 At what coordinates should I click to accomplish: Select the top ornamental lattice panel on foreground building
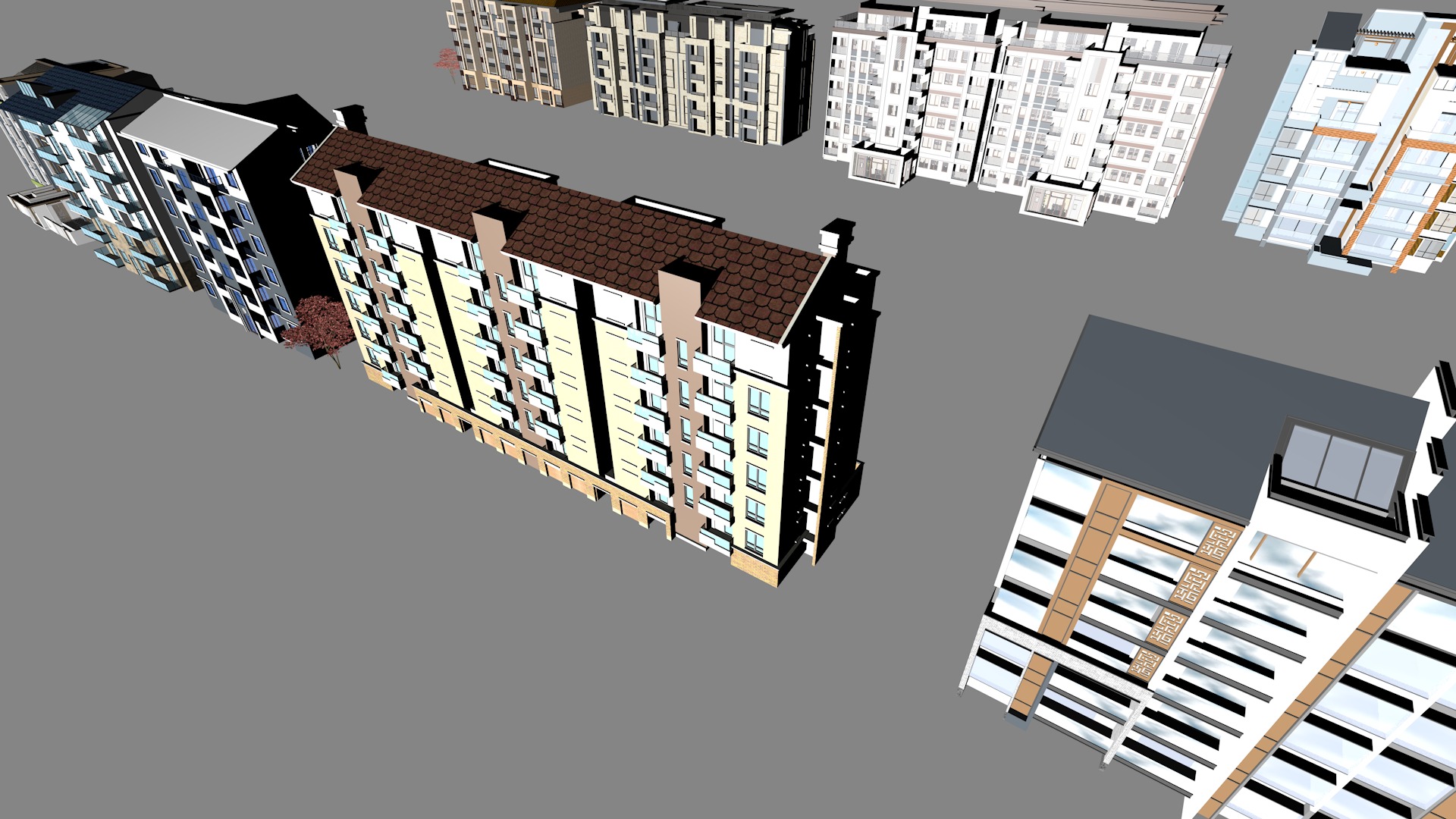click(x=1218, y=543)
